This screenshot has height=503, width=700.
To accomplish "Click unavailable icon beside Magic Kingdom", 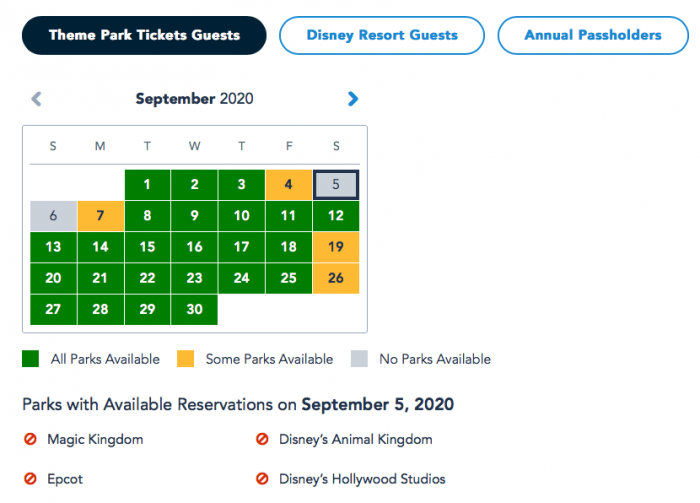I will 30,439.
